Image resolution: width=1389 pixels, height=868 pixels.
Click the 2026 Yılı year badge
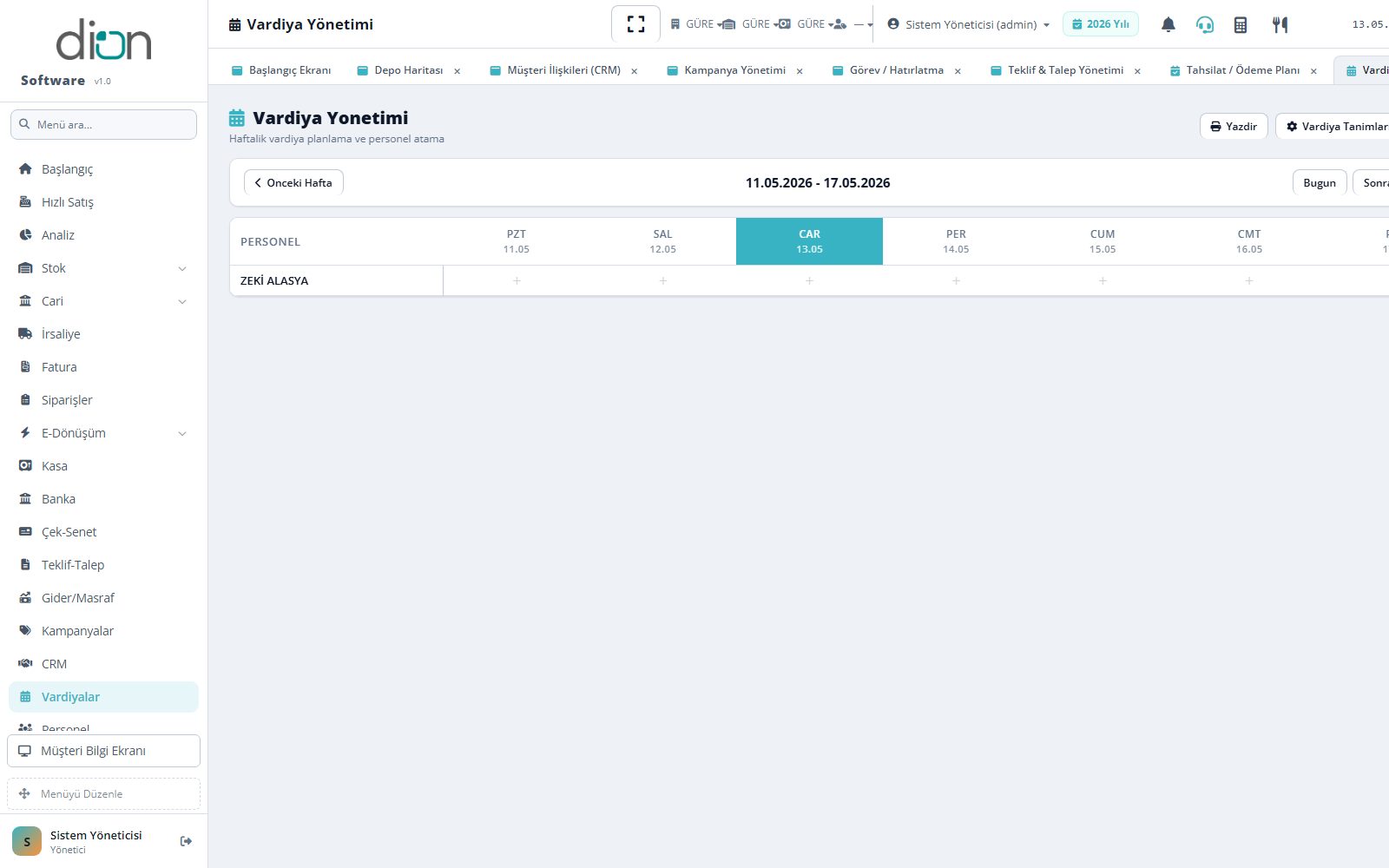point(1100,24)
